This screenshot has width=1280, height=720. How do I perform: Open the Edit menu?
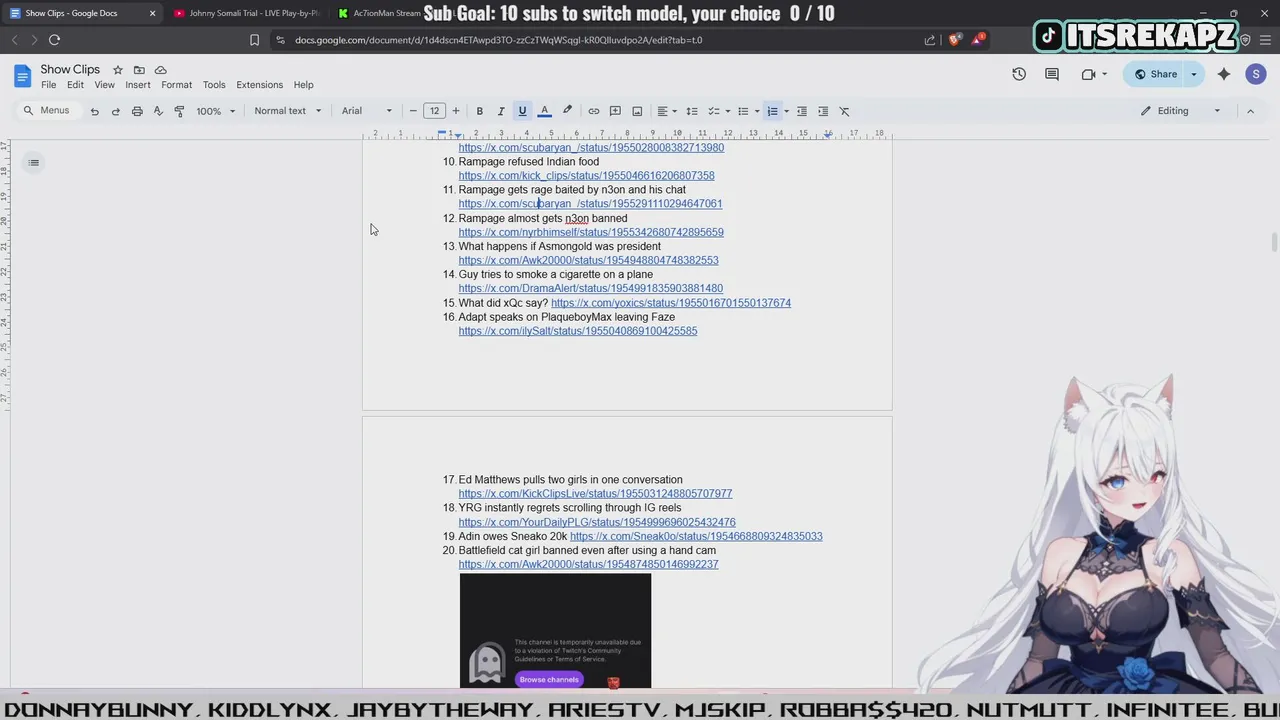(x=75, y=85)
